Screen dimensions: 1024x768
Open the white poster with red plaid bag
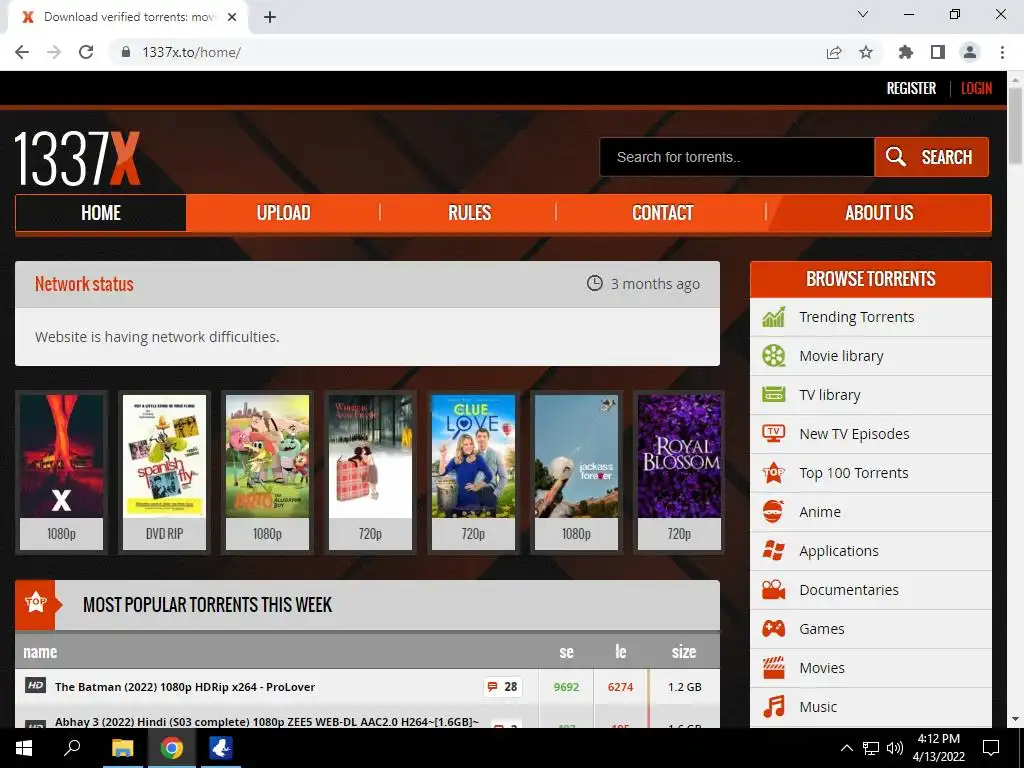370,472
